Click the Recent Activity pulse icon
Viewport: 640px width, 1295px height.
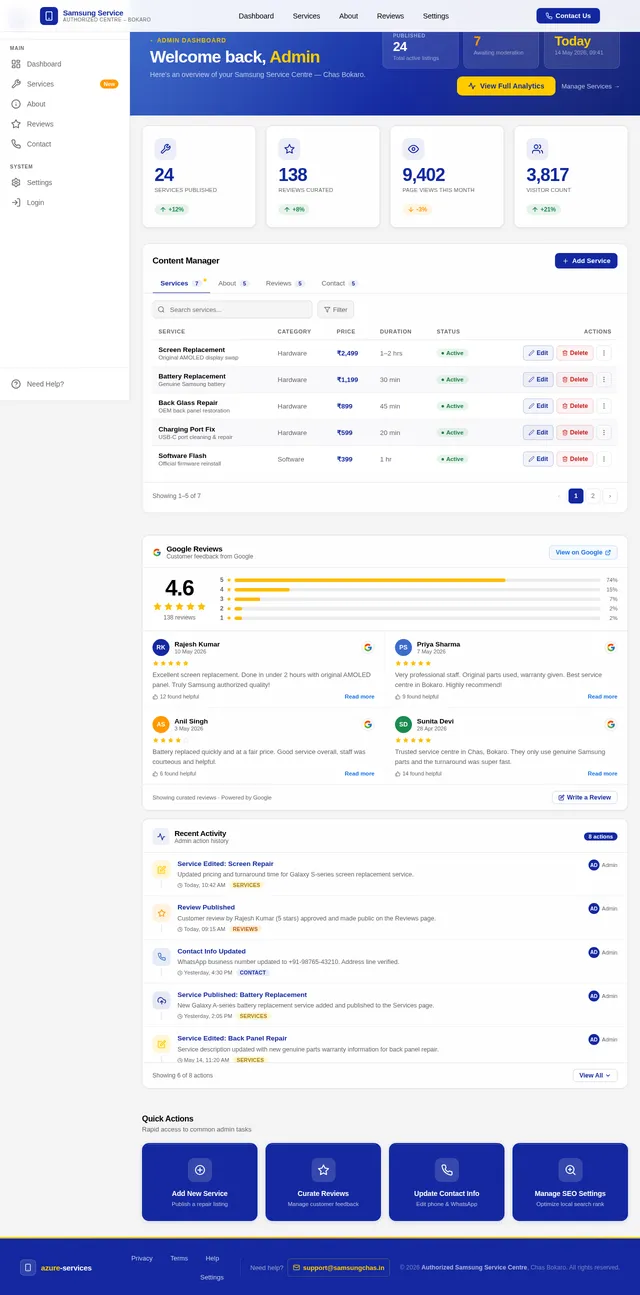(161, 836)
